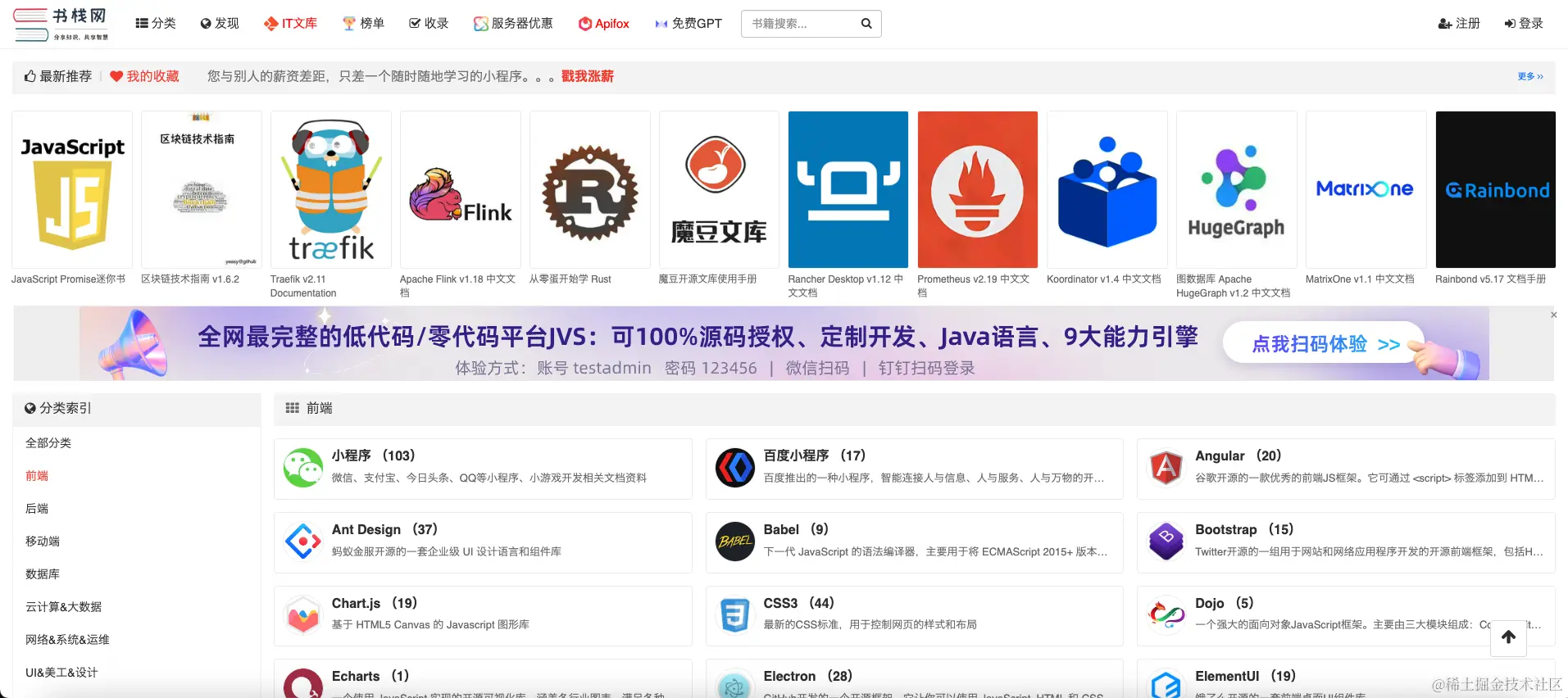Click the 小程序 WeChat icon
The image size is (1568, 698).
[x=303, y=468]
